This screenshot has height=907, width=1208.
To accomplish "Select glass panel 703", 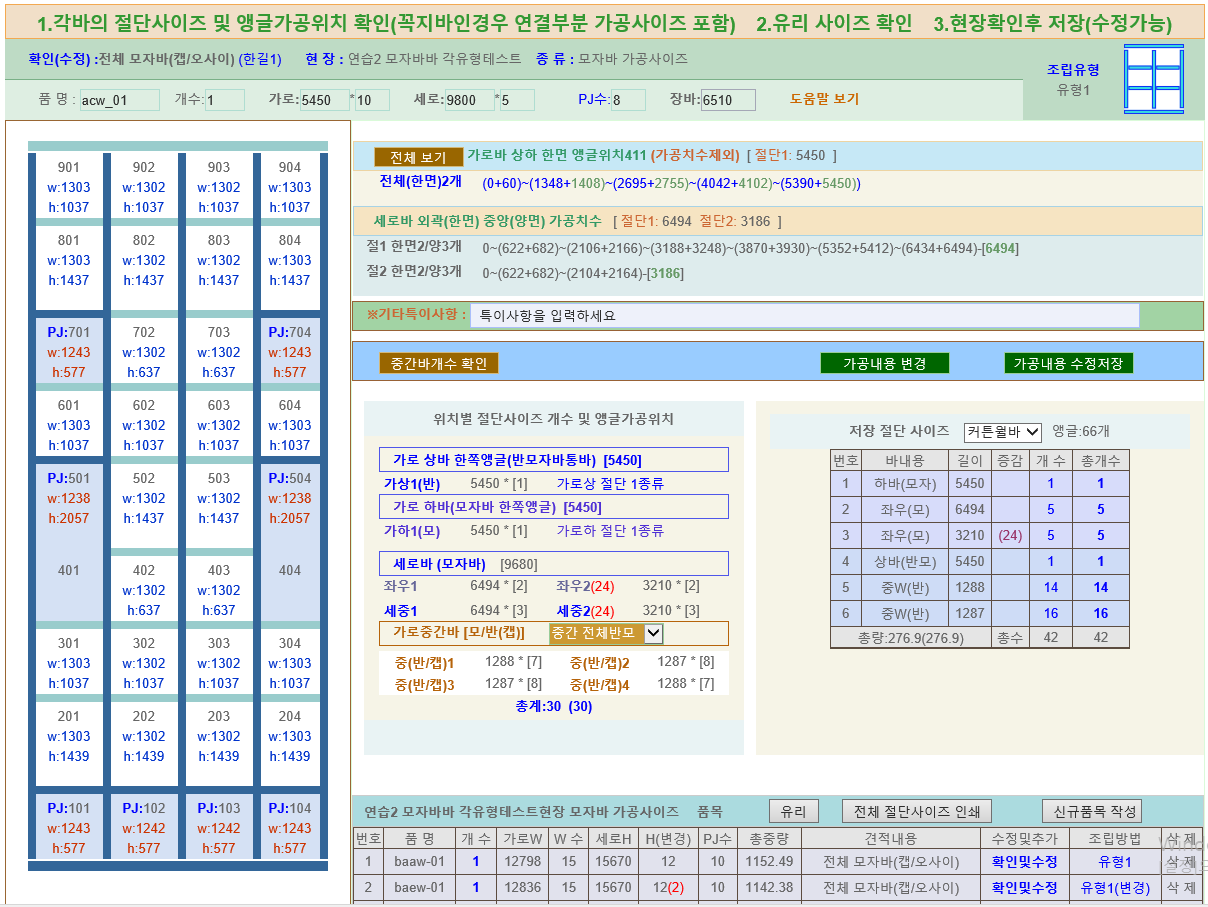I will pos(219,351).
